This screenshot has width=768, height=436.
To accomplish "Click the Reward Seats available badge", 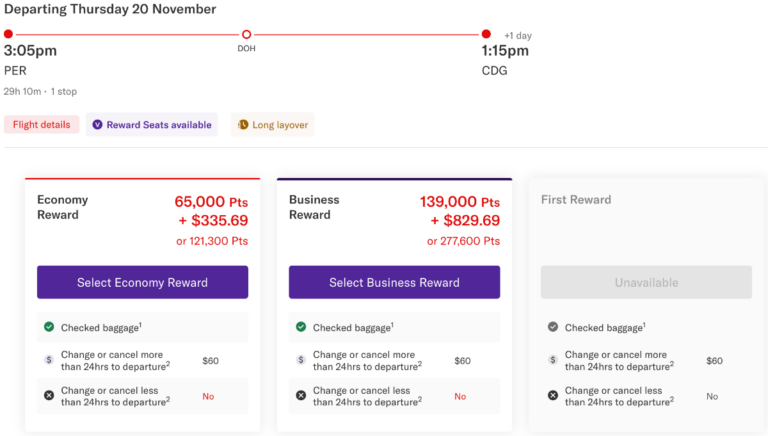I will tap(151, 125).
